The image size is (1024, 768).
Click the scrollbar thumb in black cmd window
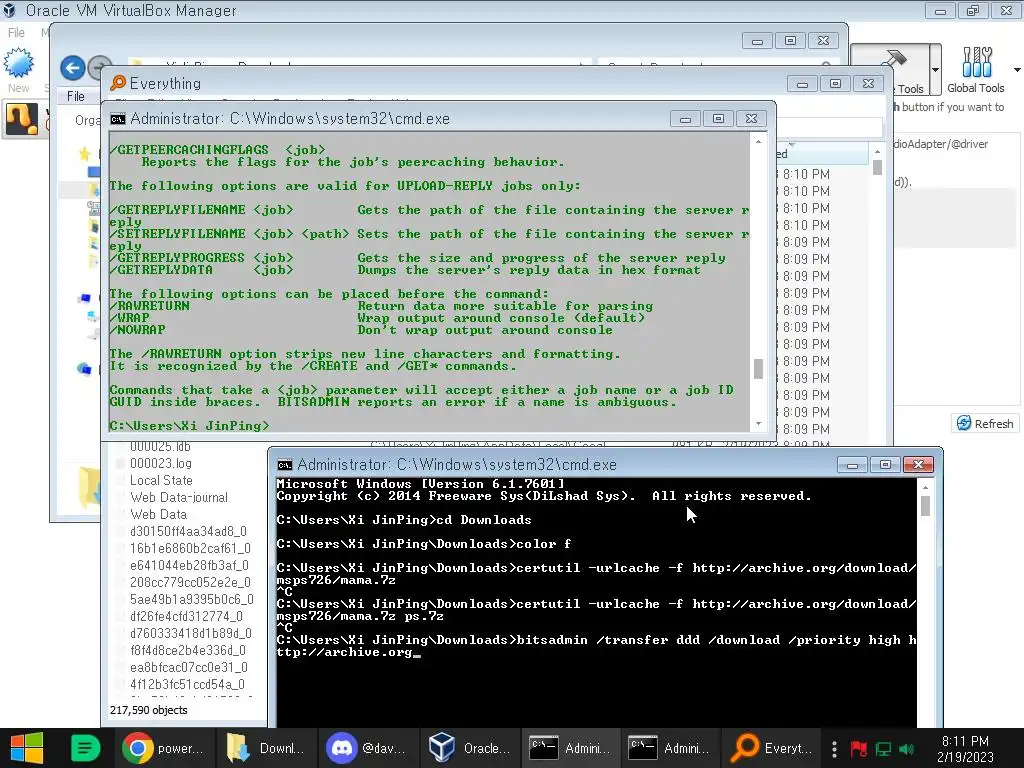[x=925, y=506]
